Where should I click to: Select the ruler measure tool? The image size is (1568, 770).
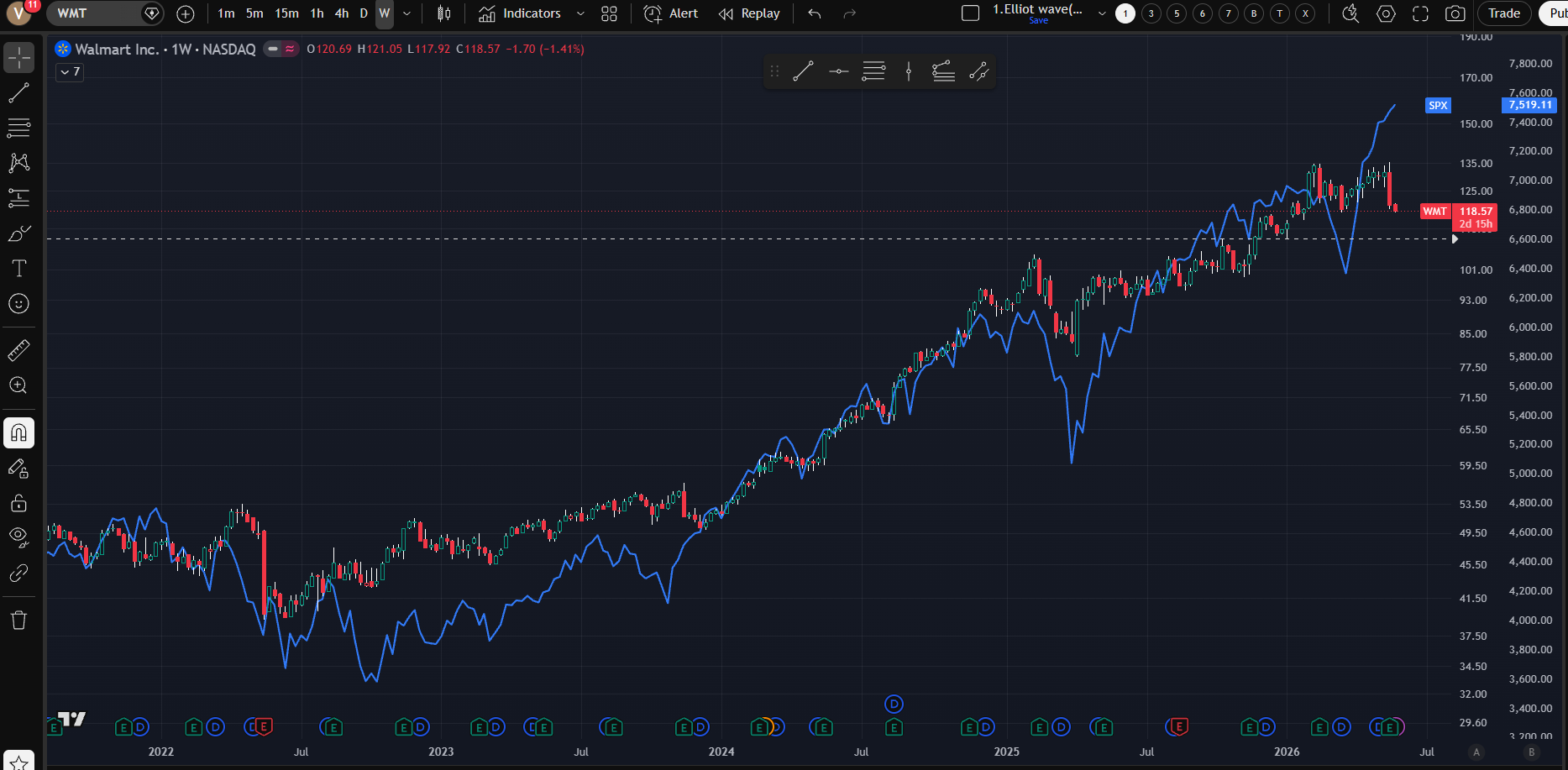pyautogui.click(x=18, y=350)
